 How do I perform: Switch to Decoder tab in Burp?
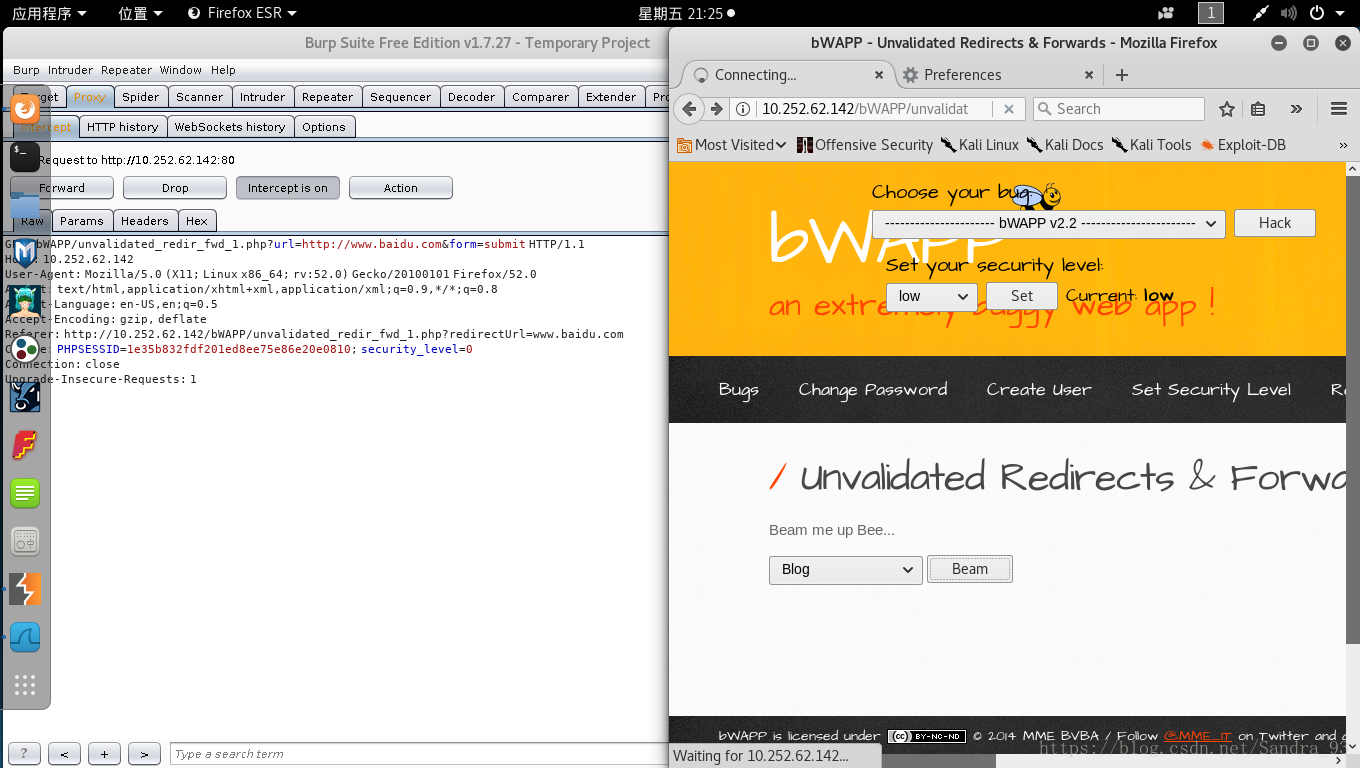471,97
